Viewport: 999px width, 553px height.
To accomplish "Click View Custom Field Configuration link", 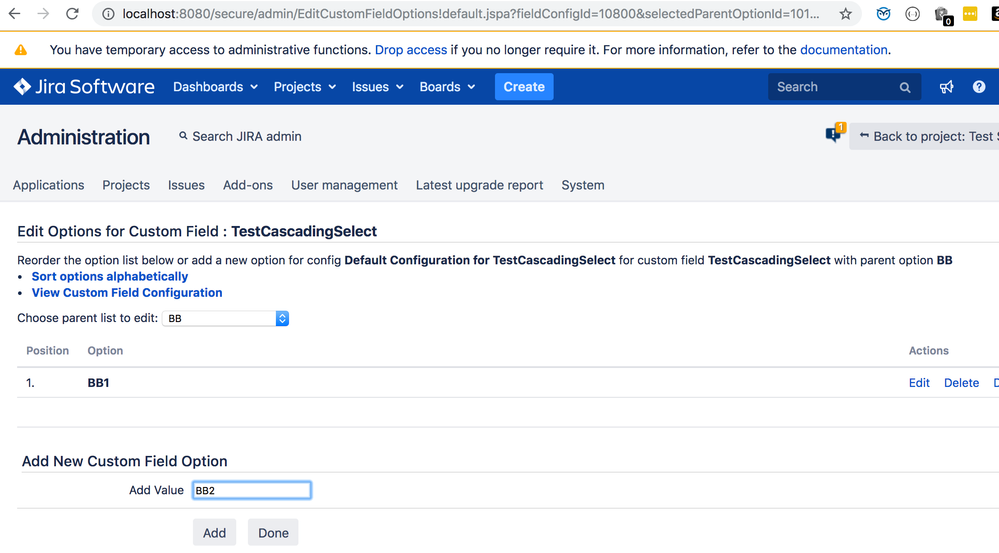I will click(127, 292).
